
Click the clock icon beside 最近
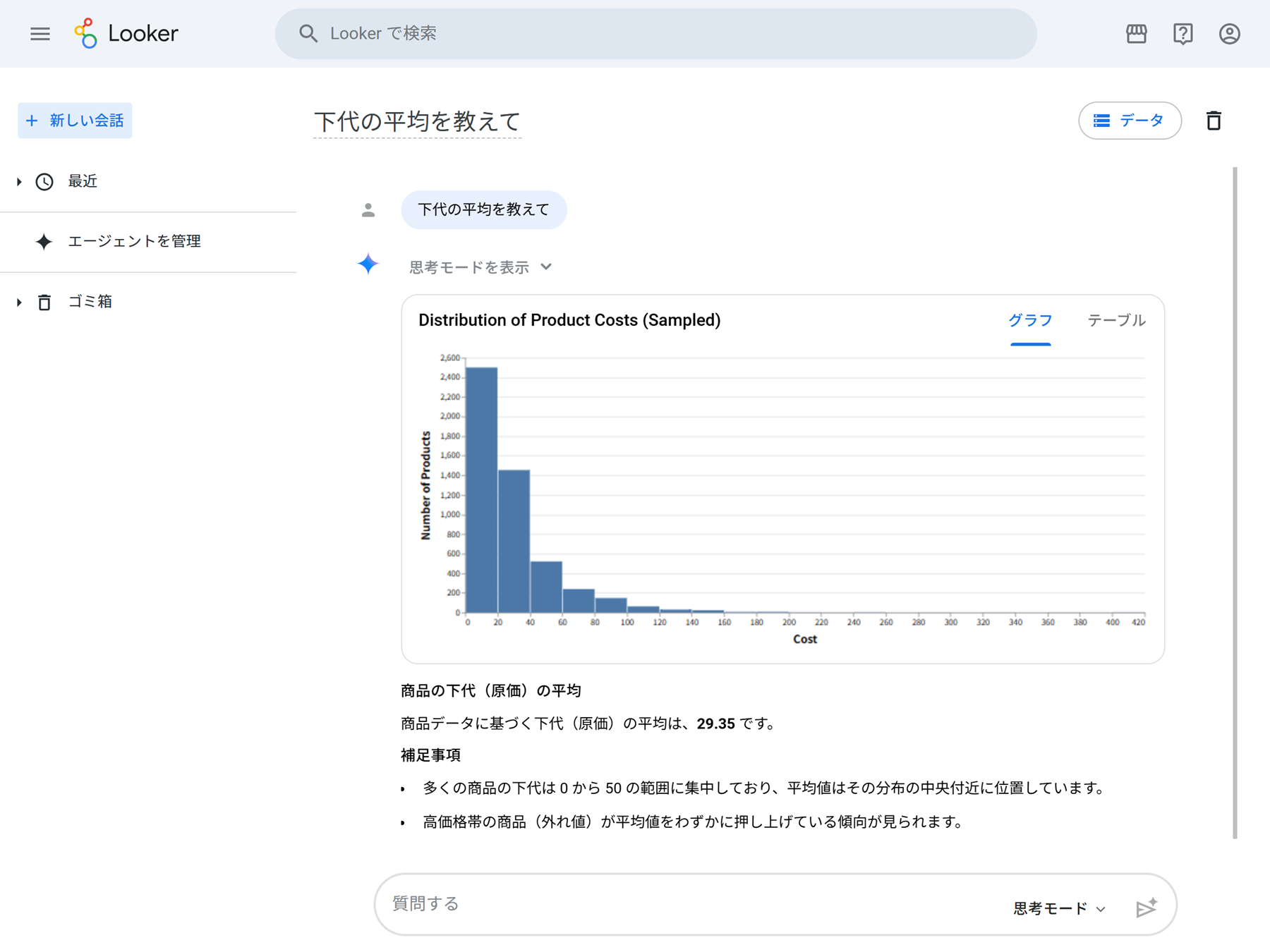pyautogui.click(x=44, y=182)
